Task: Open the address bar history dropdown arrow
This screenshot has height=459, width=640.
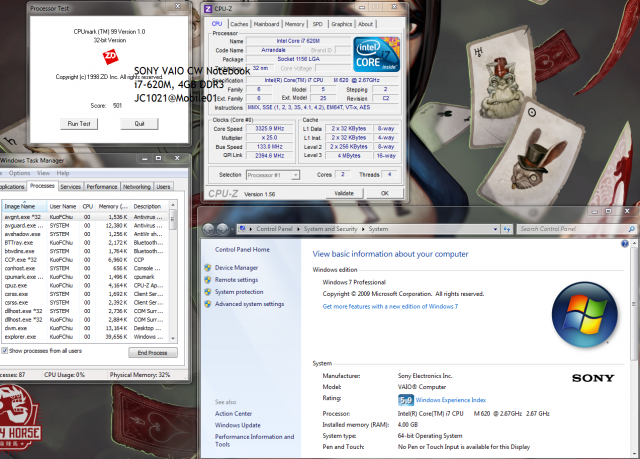Action: click(496, 229)
